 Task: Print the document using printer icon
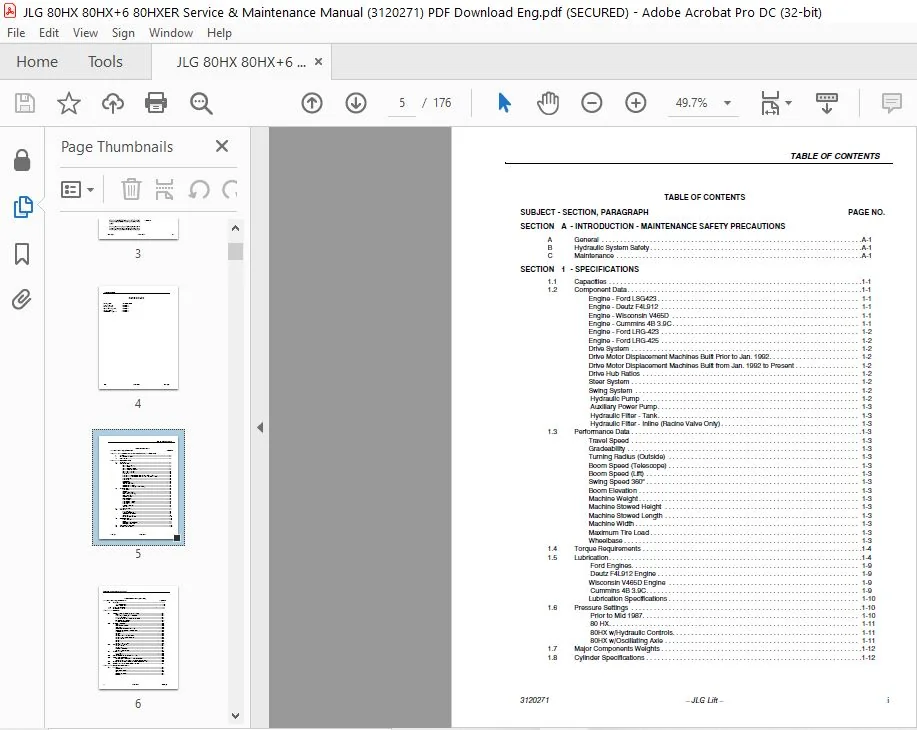click(156, 103)
